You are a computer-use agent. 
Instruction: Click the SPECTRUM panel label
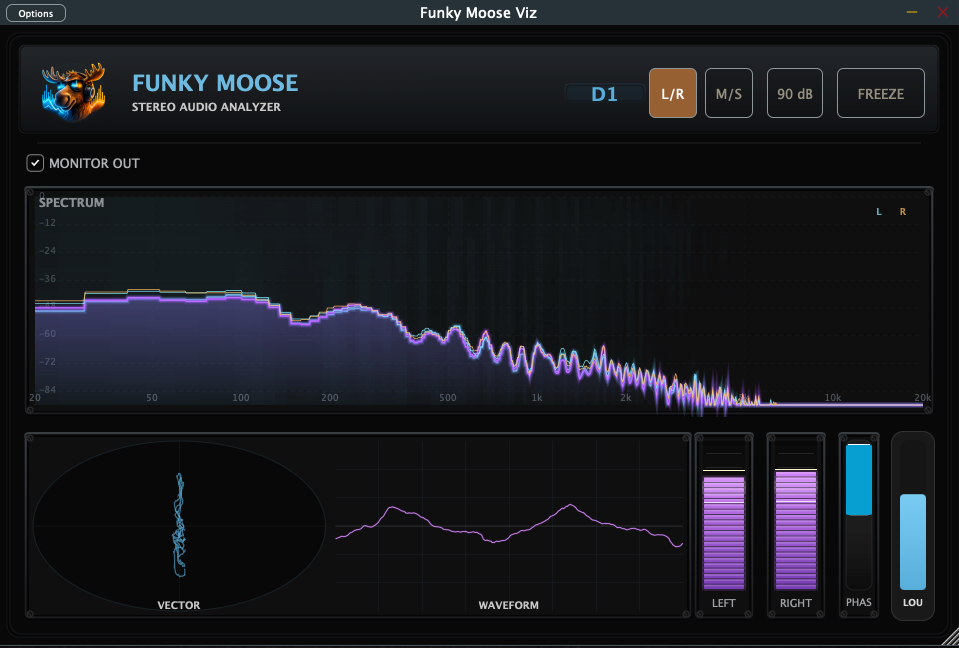point(71,202)
